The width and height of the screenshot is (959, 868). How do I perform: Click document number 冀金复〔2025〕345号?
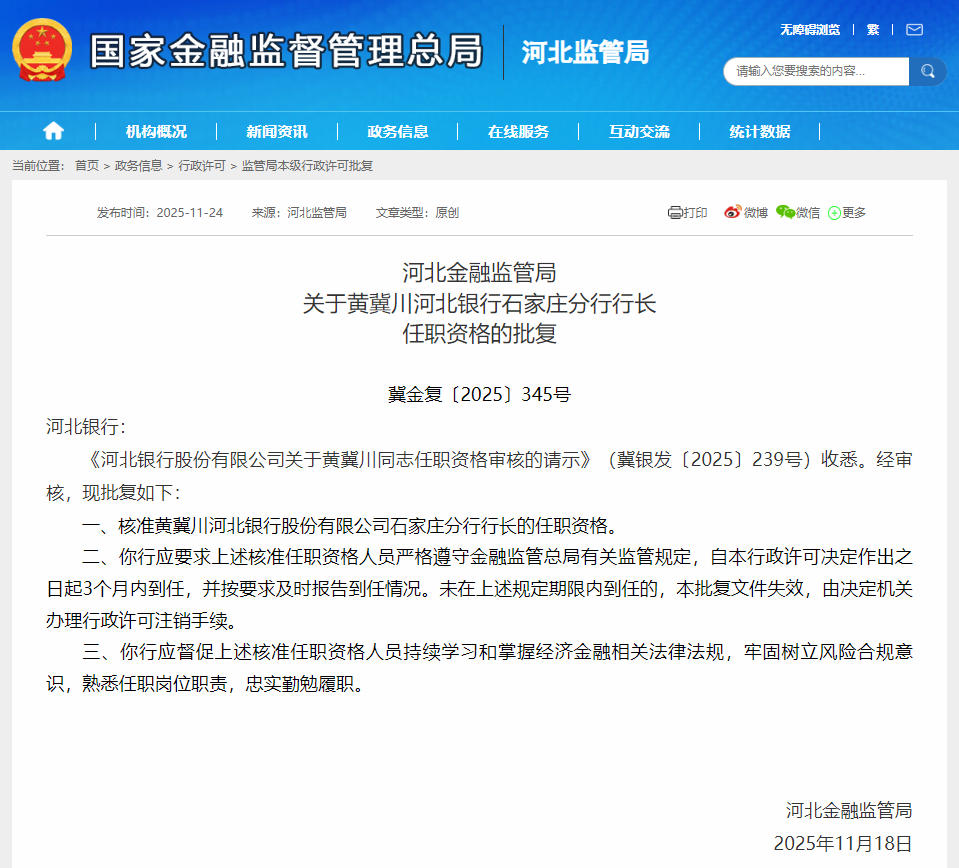click(x=480, y=394)
